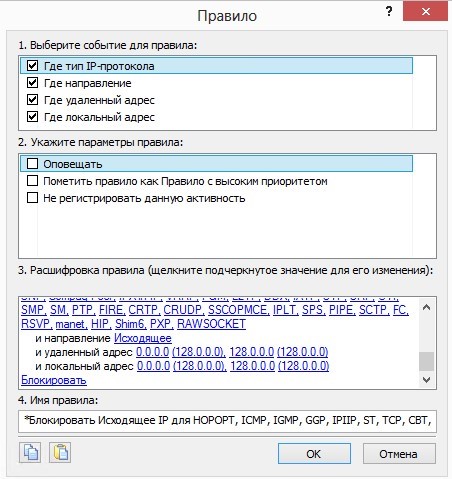Click the copy rule icon
The width and height of the screenshot is (452, 479).
30,452
